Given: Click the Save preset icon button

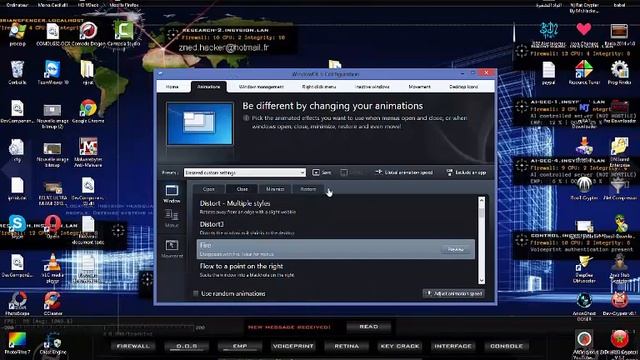Looking at the screenshot, I should (x=321, y=173).
